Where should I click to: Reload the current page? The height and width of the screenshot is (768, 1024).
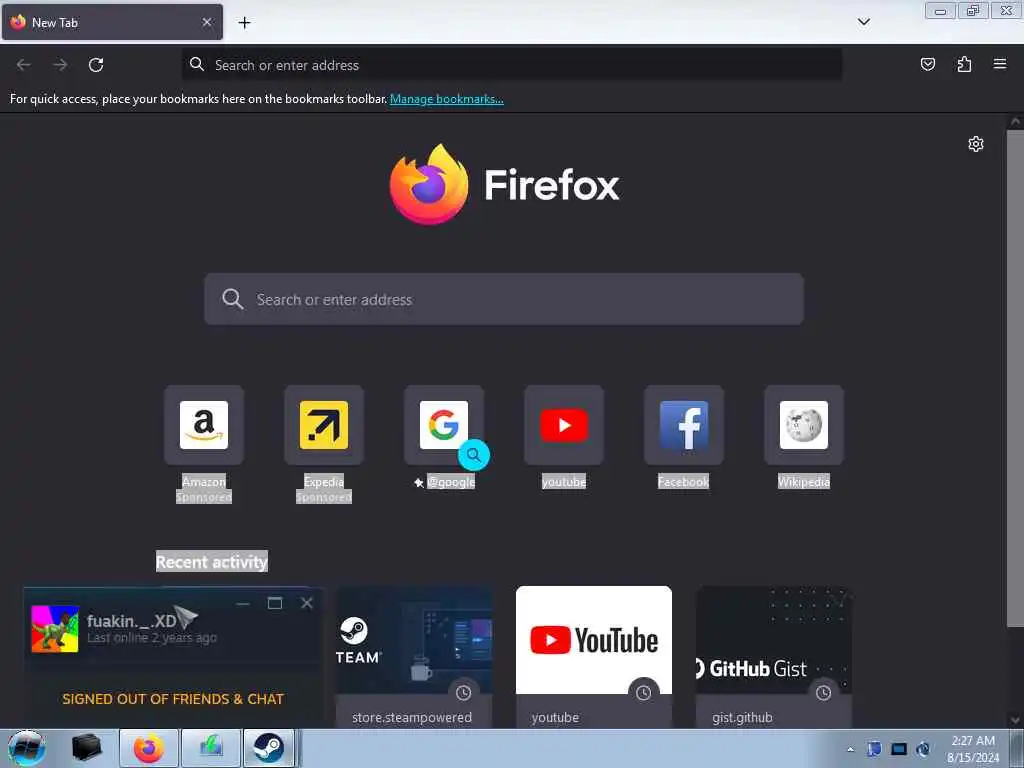(x=96, y=65)
